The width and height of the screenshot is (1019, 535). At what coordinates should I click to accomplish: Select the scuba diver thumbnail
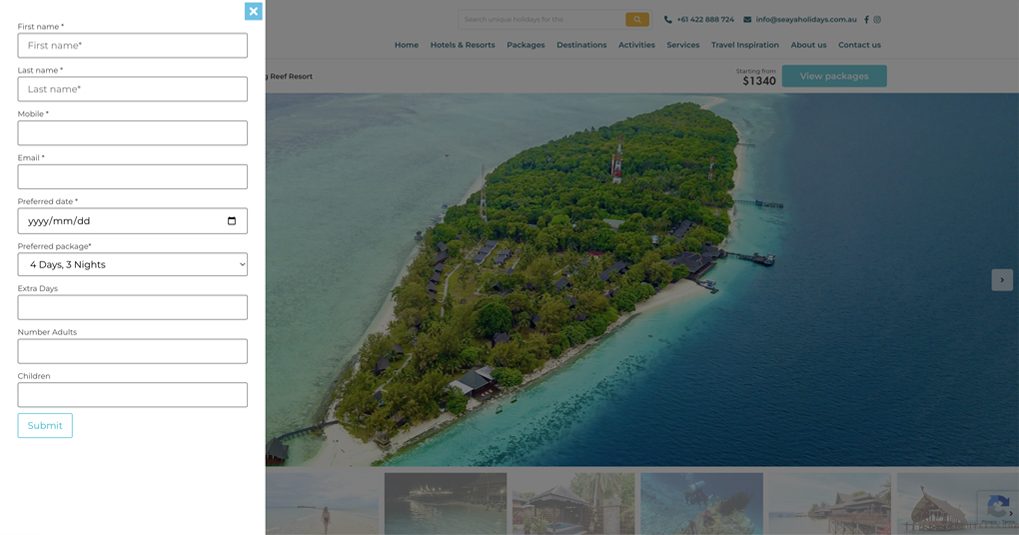(702, 504)
